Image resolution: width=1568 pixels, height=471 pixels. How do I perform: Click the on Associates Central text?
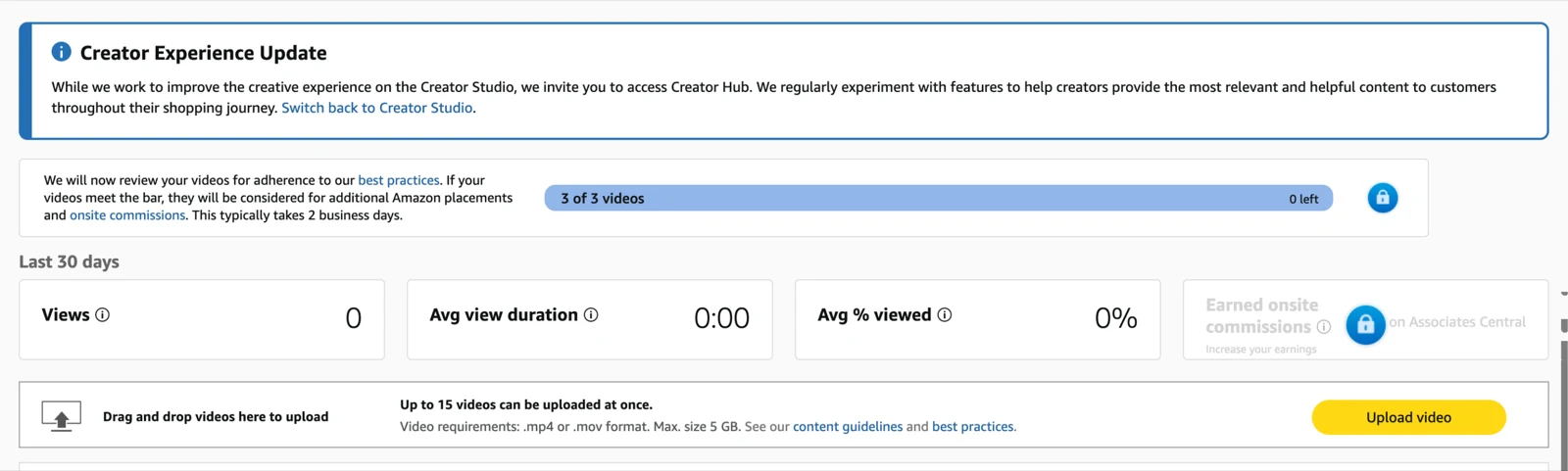[1457, 322]
